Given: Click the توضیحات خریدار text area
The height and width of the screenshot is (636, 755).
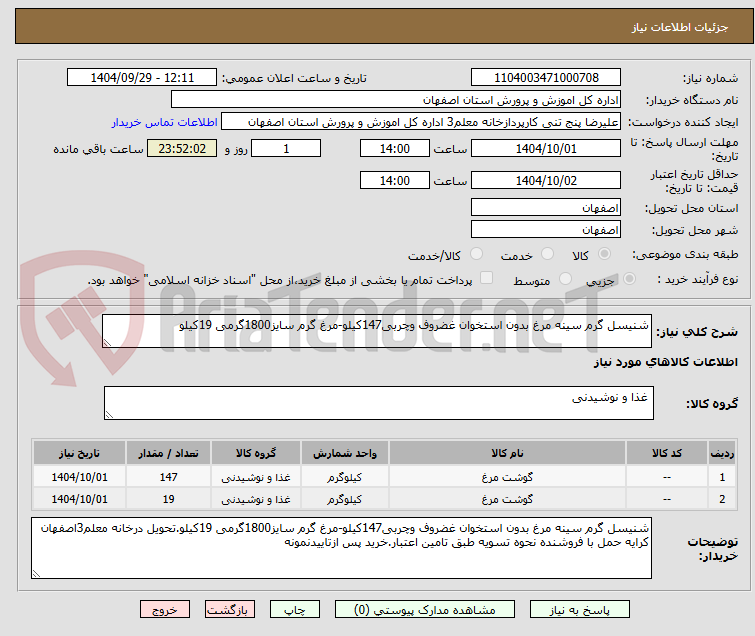Looking at the screenshot, I should (342, 548).
